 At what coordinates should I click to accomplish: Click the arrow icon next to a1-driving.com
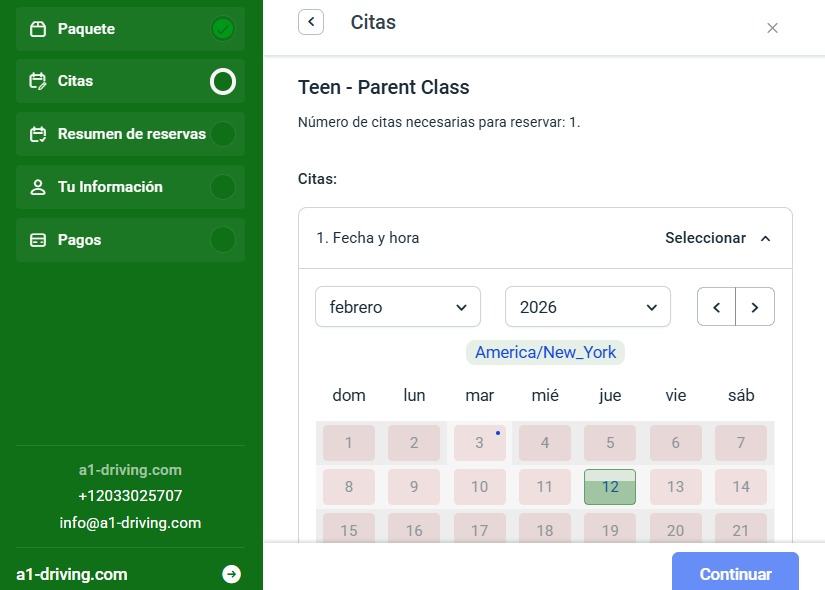[231, 574]
